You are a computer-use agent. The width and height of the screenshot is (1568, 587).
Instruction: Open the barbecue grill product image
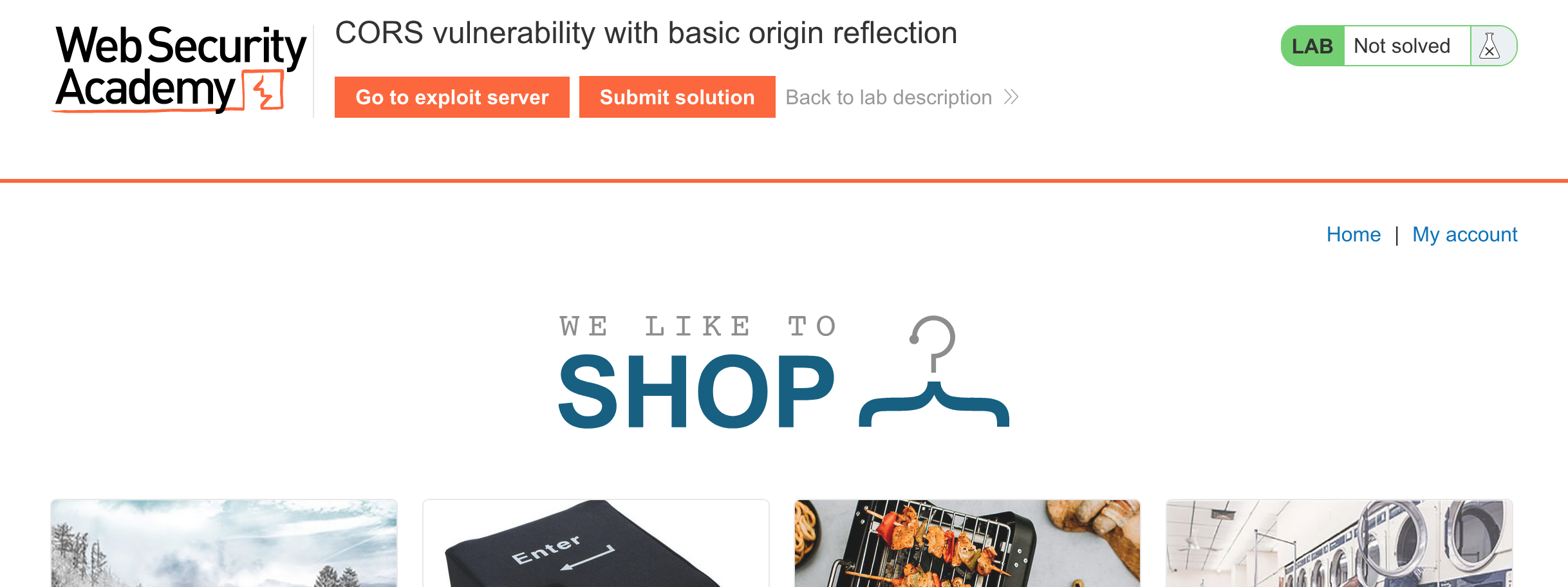pos(967,543)
